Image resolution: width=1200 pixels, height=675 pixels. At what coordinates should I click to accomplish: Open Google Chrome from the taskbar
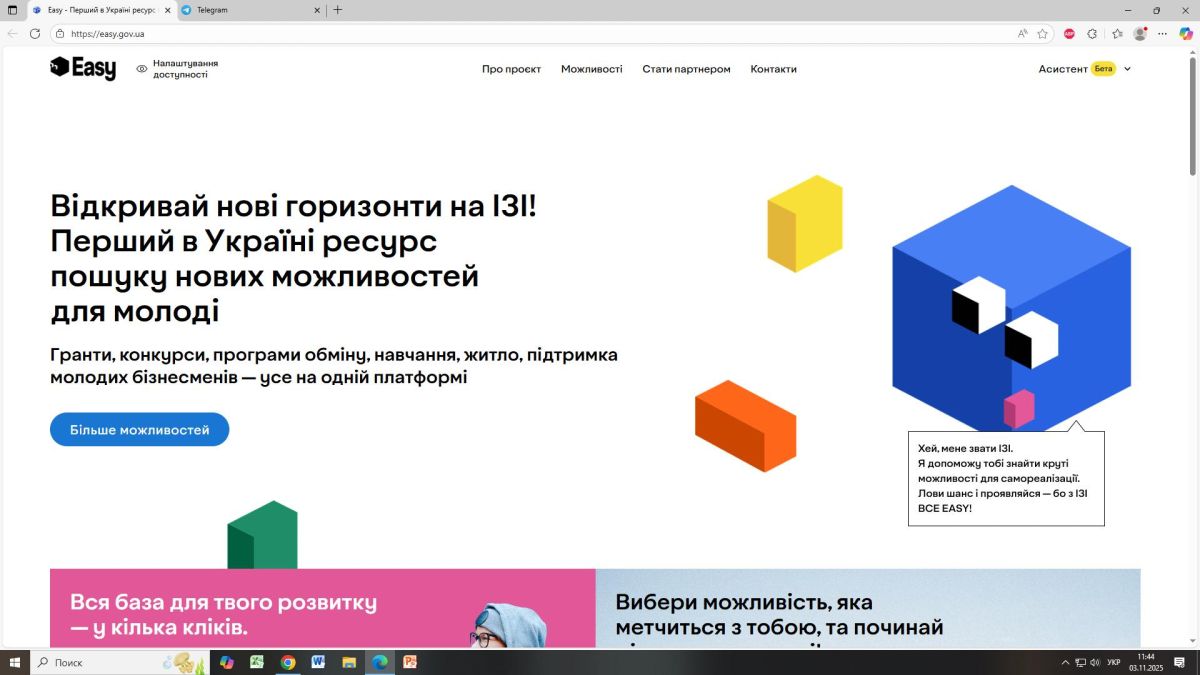288,662
